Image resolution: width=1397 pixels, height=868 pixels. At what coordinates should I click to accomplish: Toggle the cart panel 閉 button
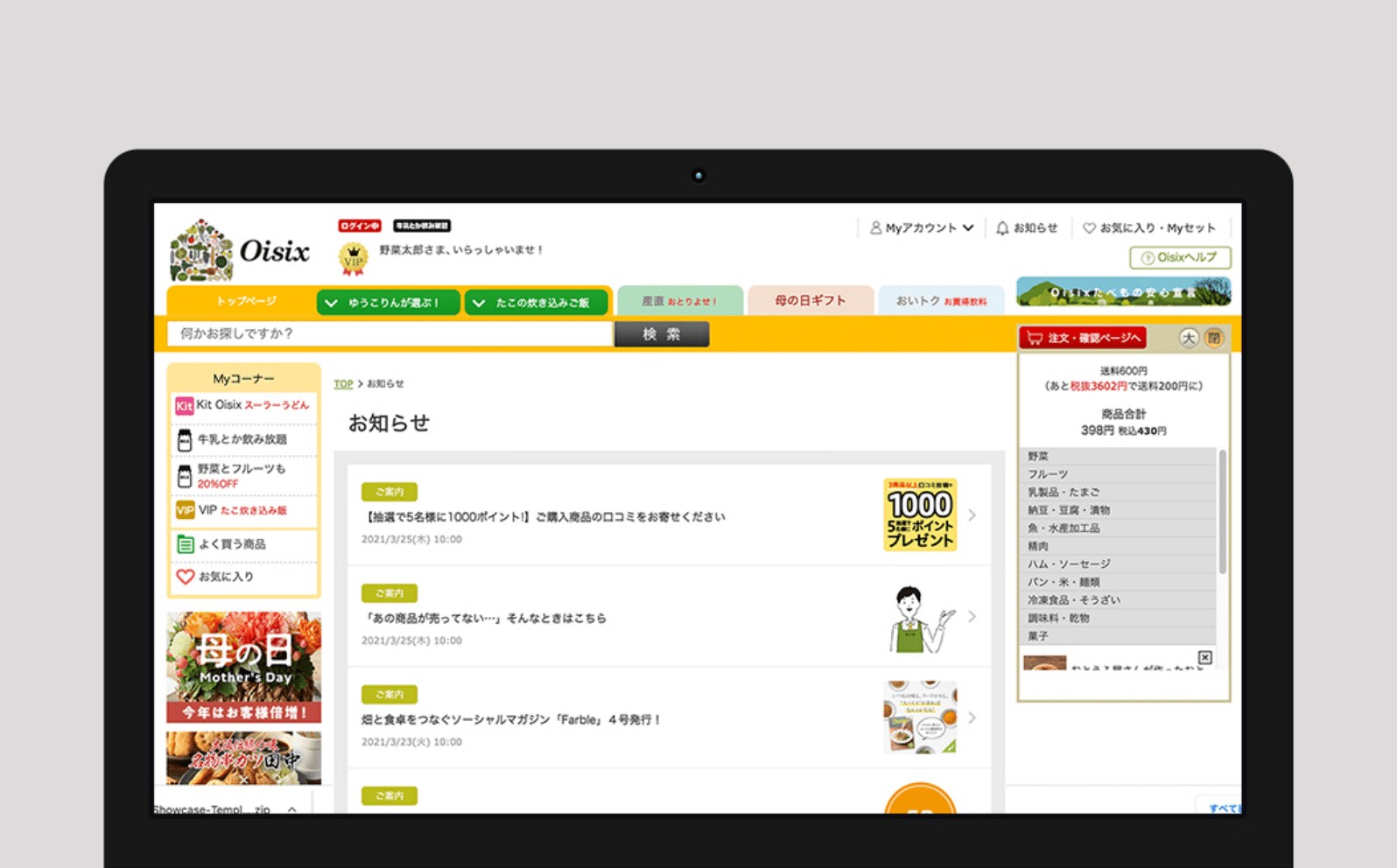(1213, 338)
